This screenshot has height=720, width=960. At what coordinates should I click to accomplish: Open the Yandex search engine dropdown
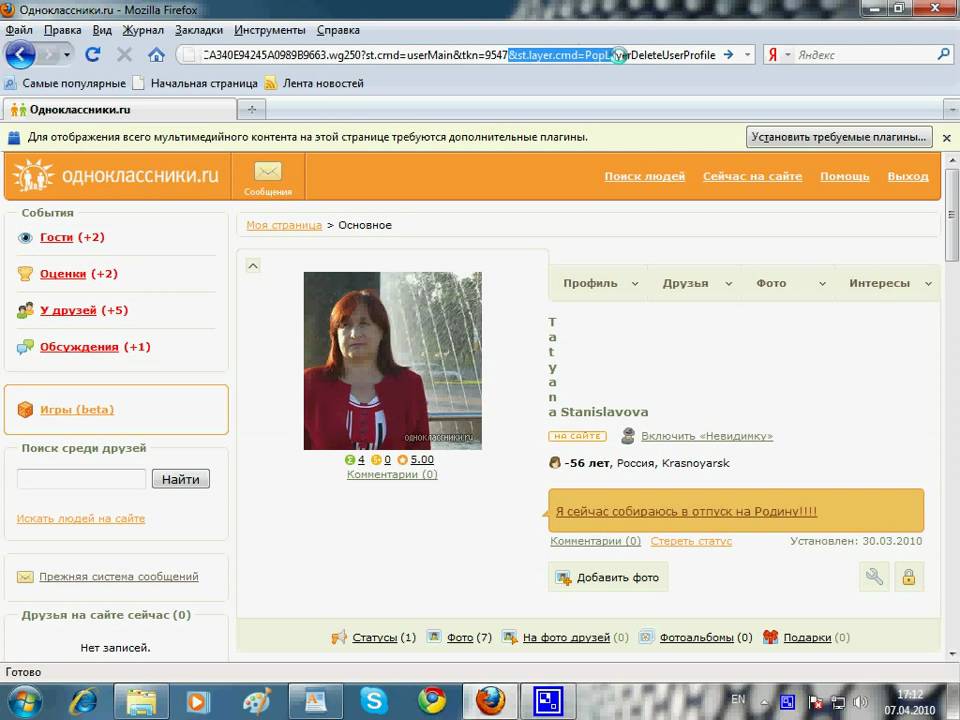point(787,54)
